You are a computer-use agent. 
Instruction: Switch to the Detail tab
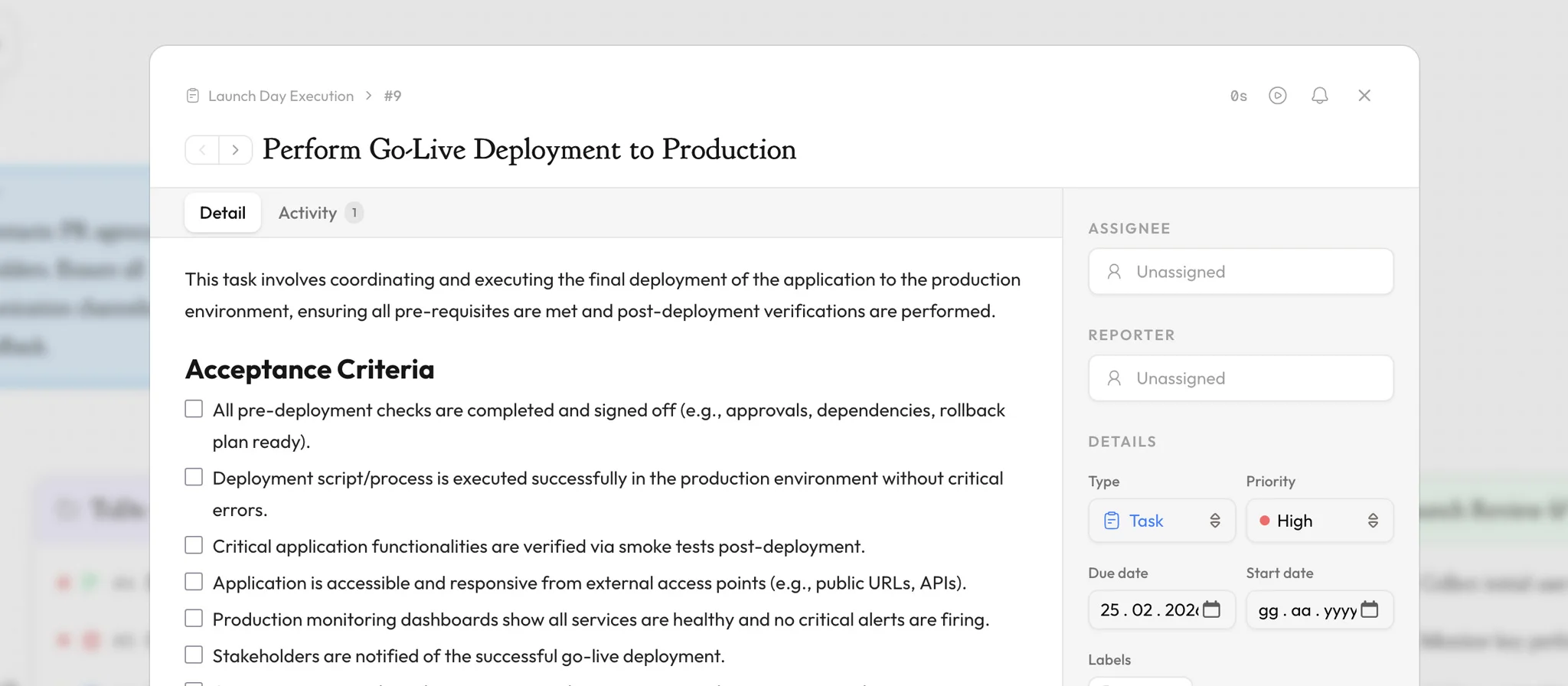(x=223, y=213)
